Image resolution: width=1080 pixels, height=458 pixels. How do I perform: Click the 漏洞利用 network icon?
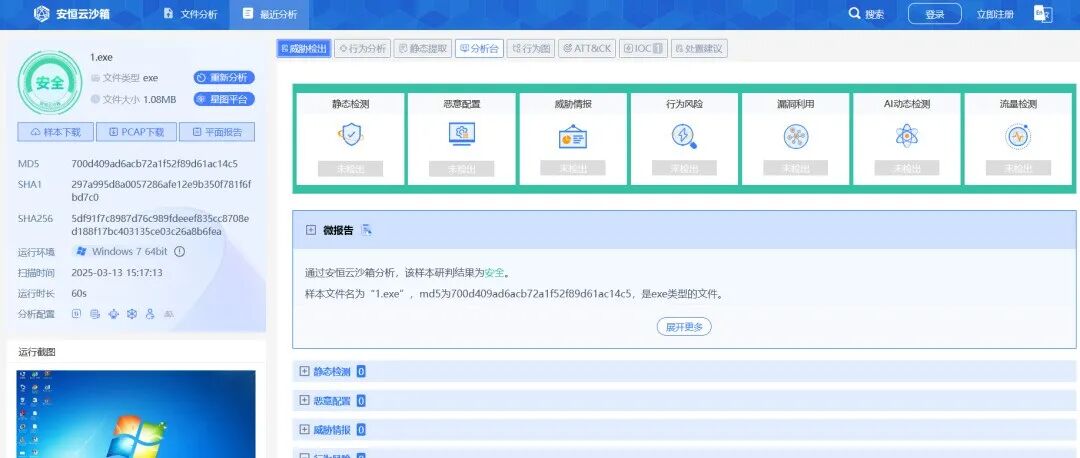pos(796,136)
